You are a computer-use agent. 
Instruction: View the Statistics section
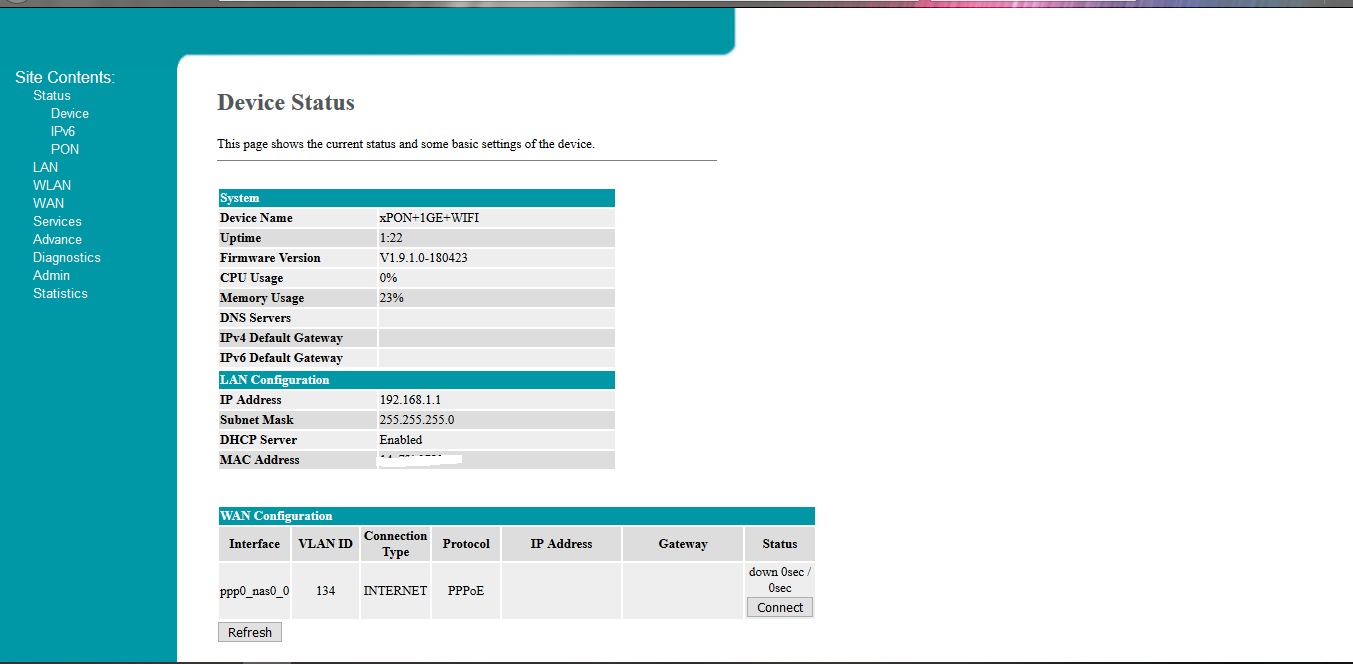click(x=60, y=294)
